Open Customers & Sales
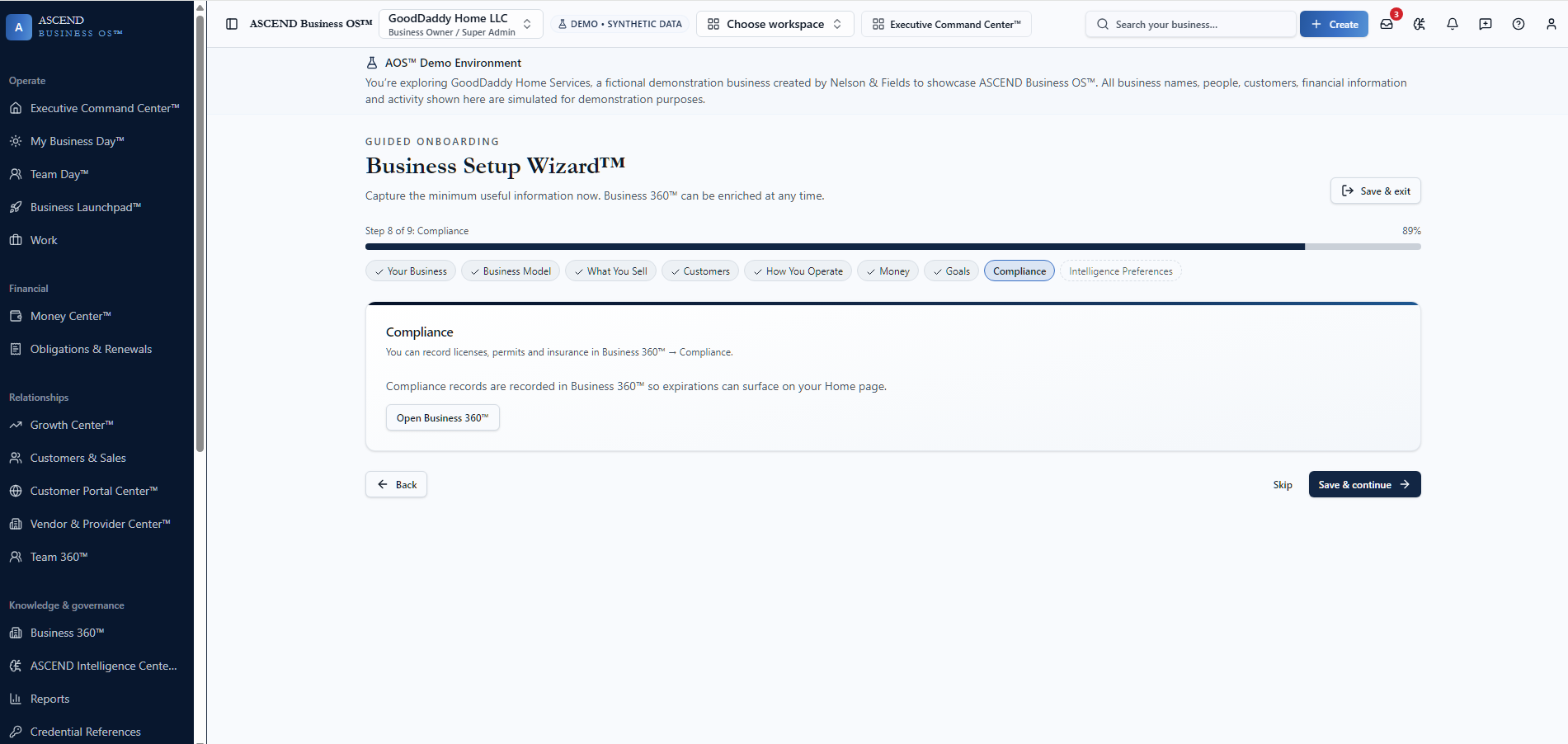The height and width of the screenshot is (744, 1568). tap(97, 458)
